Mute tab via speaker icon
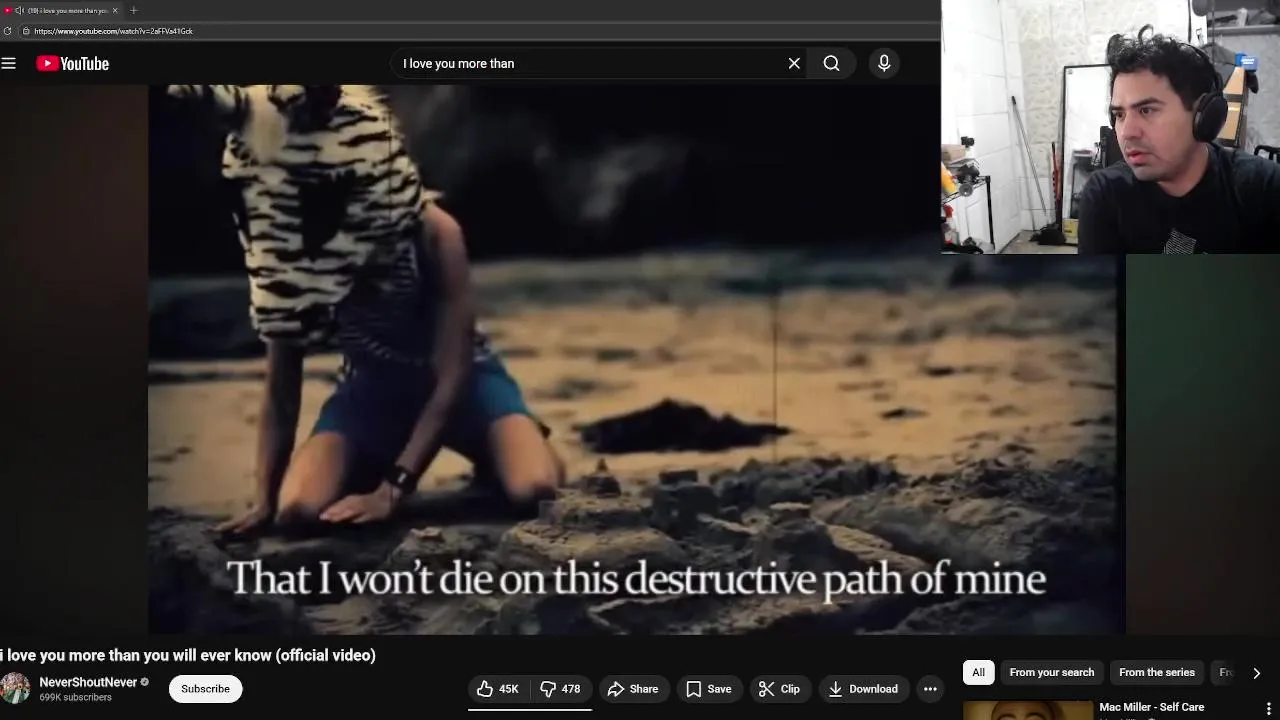 coord(19,10)
